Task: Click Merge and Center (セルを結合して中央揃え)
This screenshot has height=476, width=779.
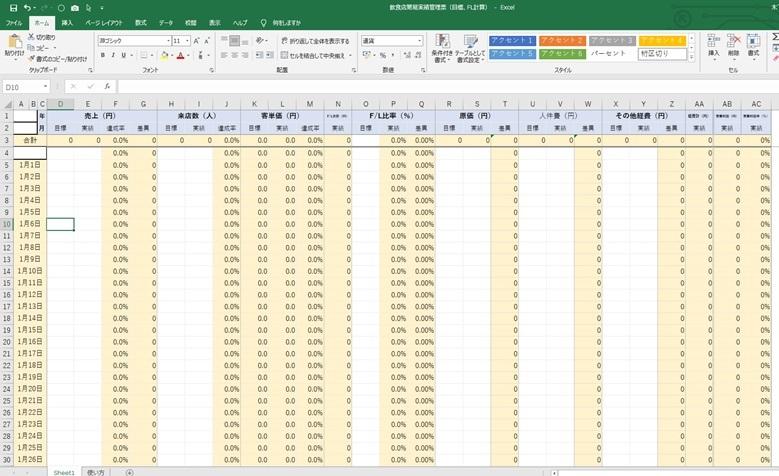Action: (315, 56)
